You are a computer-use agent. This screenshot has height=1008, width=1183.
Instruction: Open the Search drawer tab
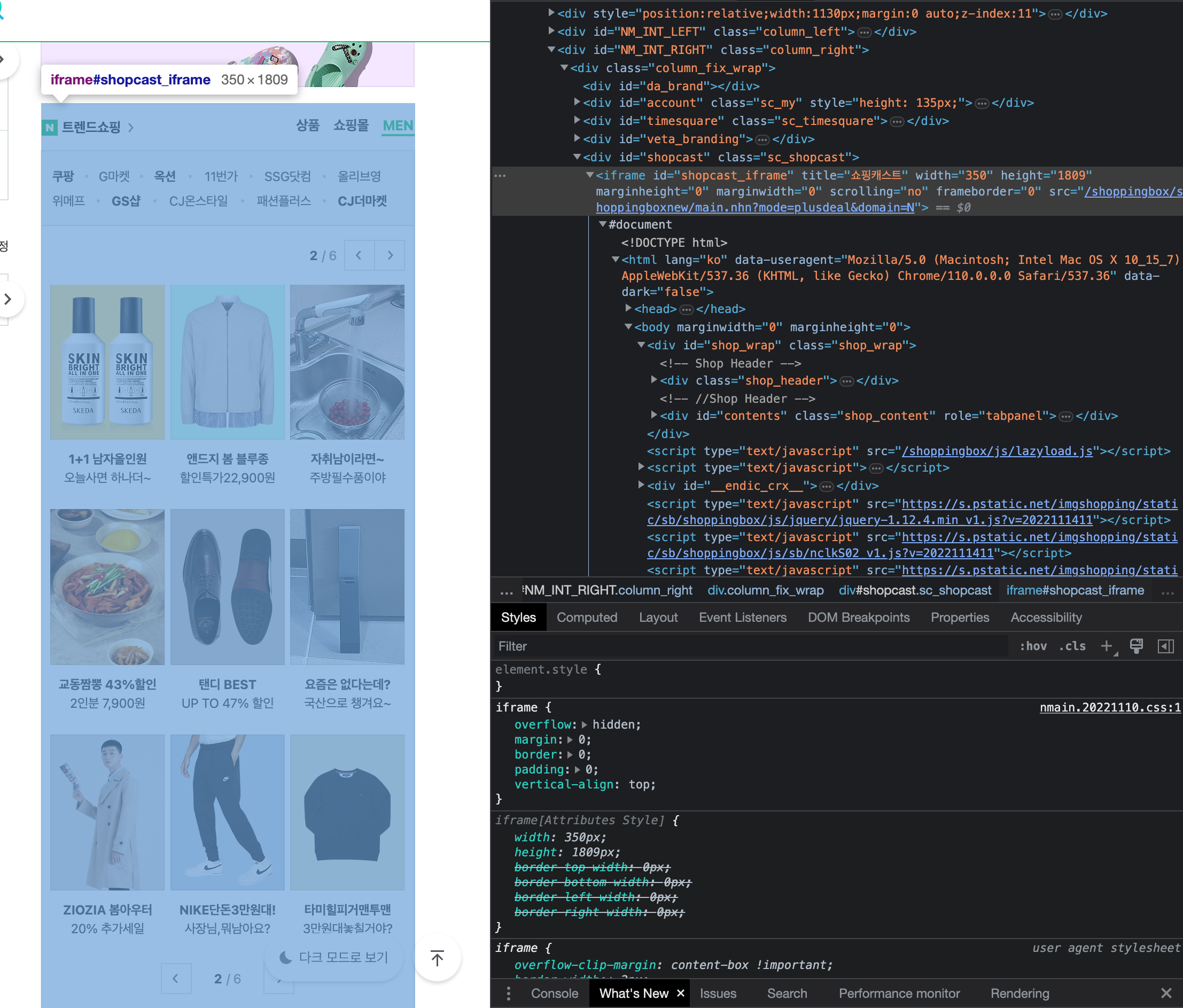pos(788,994)
